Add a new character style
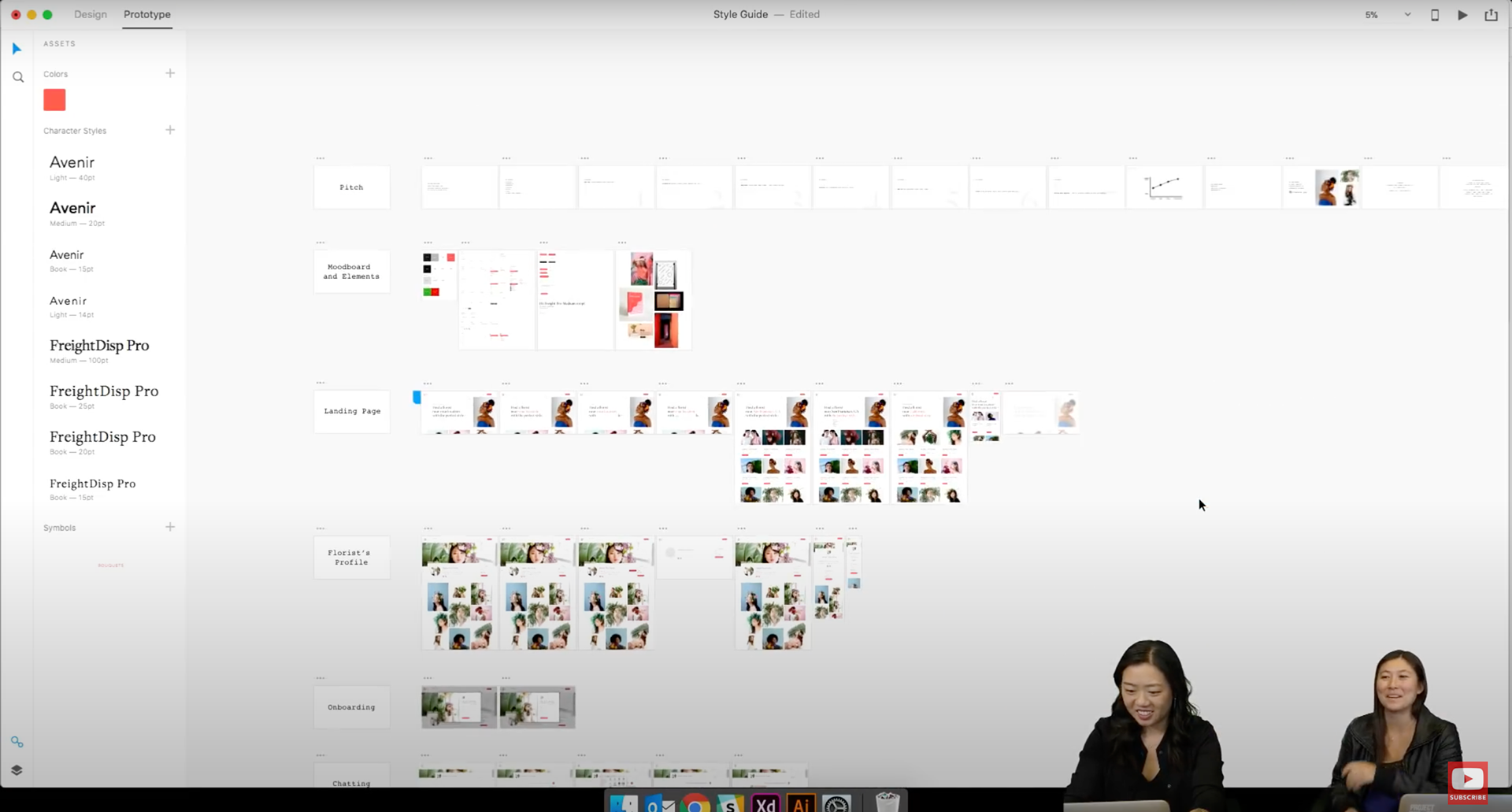Viewport: 1512px width, 812px height. coord(170,130)
